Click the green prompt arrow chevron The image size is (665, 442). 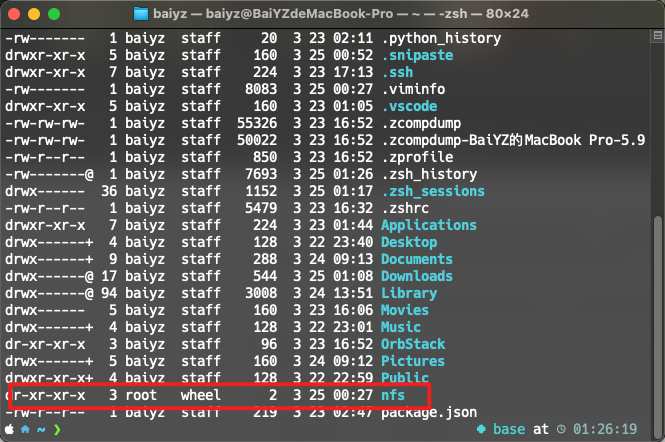pos(56,429)
